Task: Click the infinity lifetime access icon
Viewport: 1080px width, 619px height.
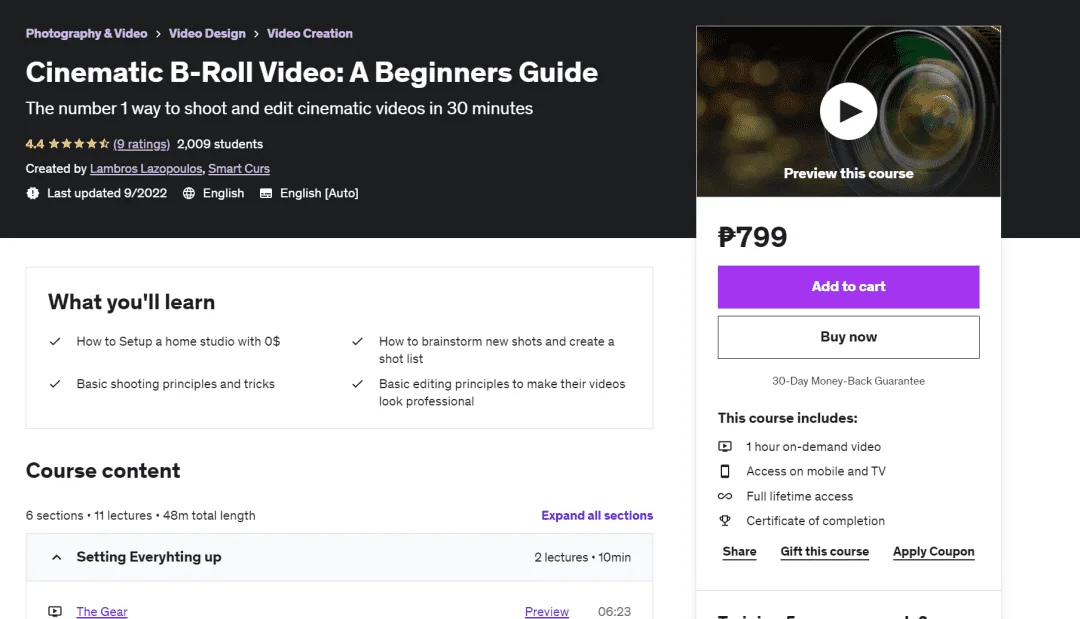Action: click(x=725, y=496)
